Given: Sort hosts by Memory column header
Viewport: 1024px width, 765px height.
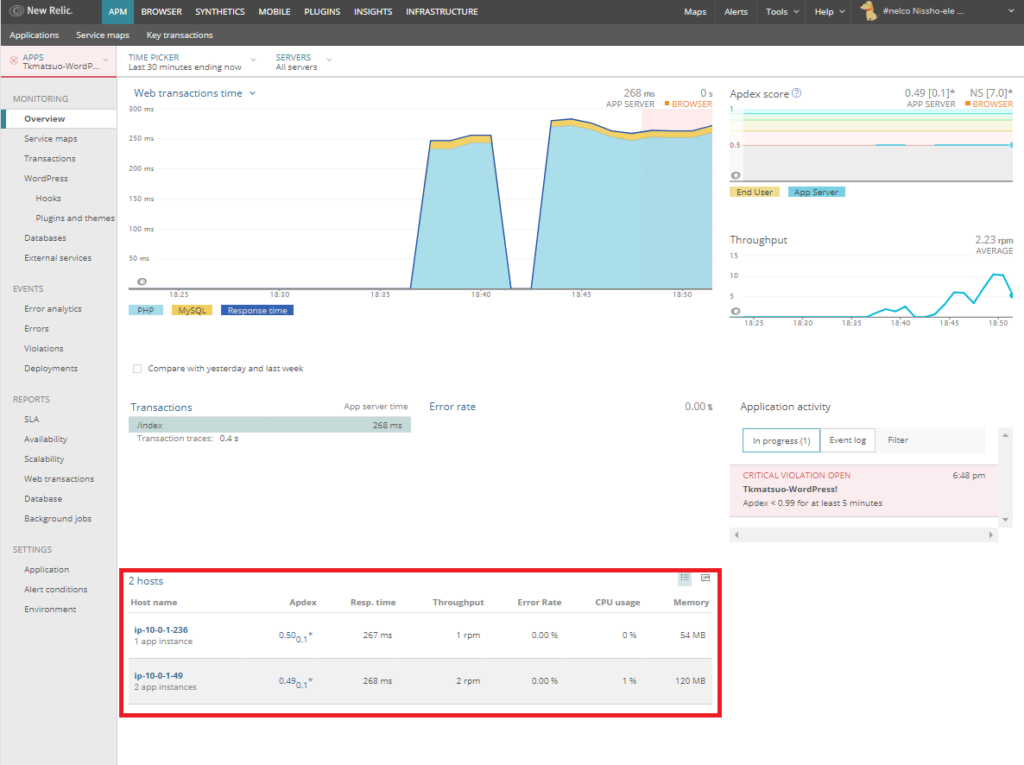Looking at the screenshot, I should (x=691, y=602).
